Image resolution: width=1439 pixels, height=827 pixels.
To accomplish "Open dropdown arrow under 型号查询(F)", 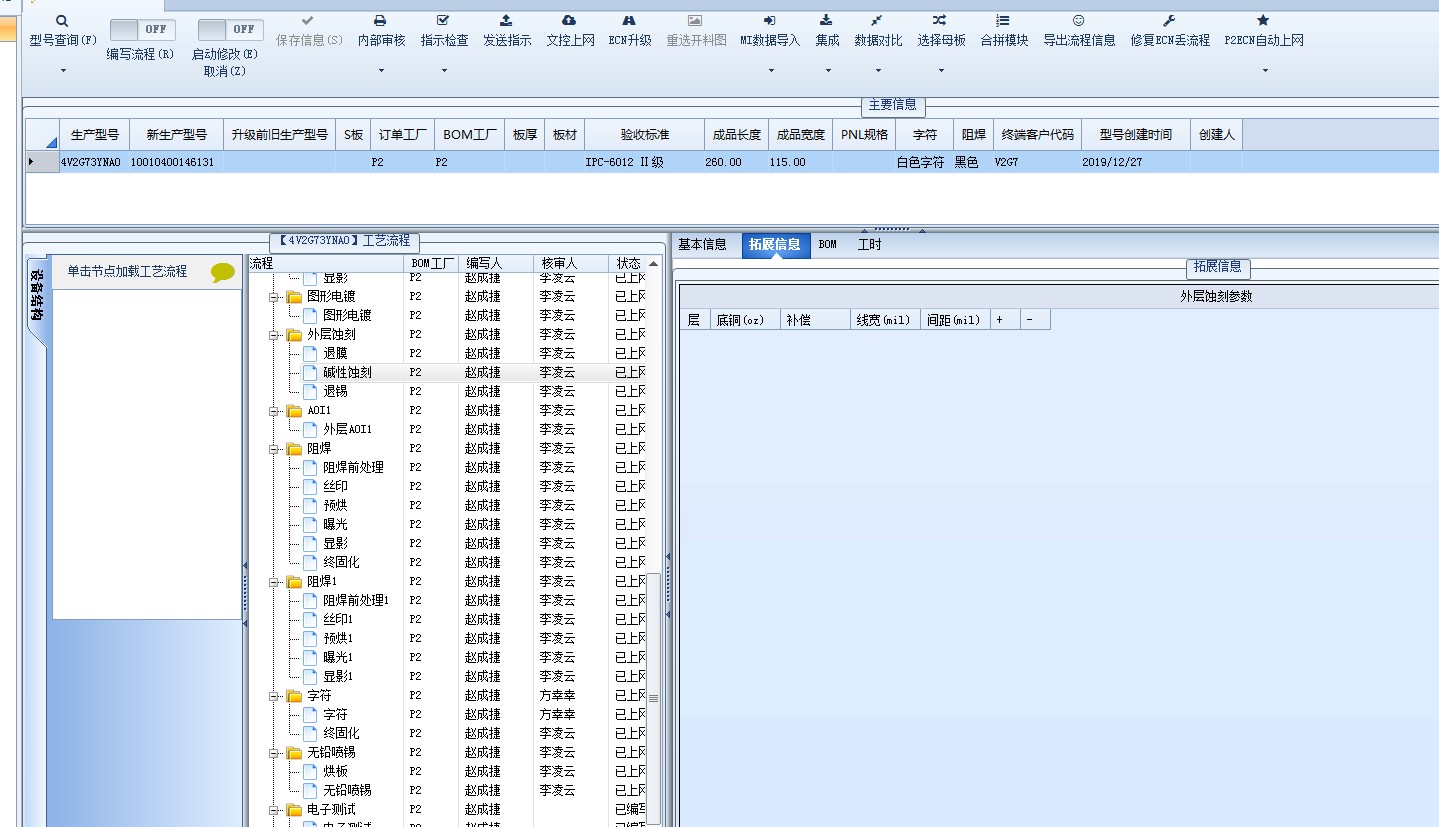I will [x=62, y=71].
